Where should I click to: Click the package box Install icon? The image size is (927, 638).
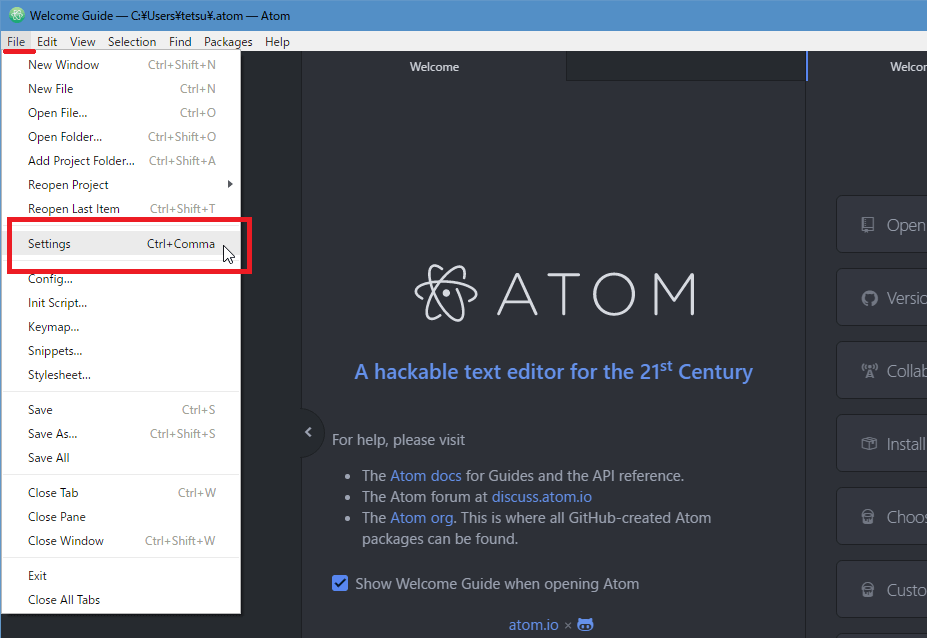point(868,444)
